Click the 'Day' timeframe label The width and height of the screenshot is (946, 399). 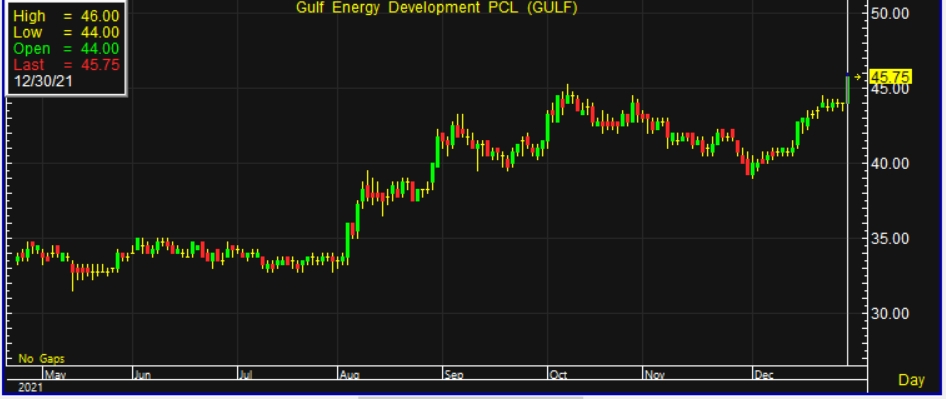pos(911,380)
